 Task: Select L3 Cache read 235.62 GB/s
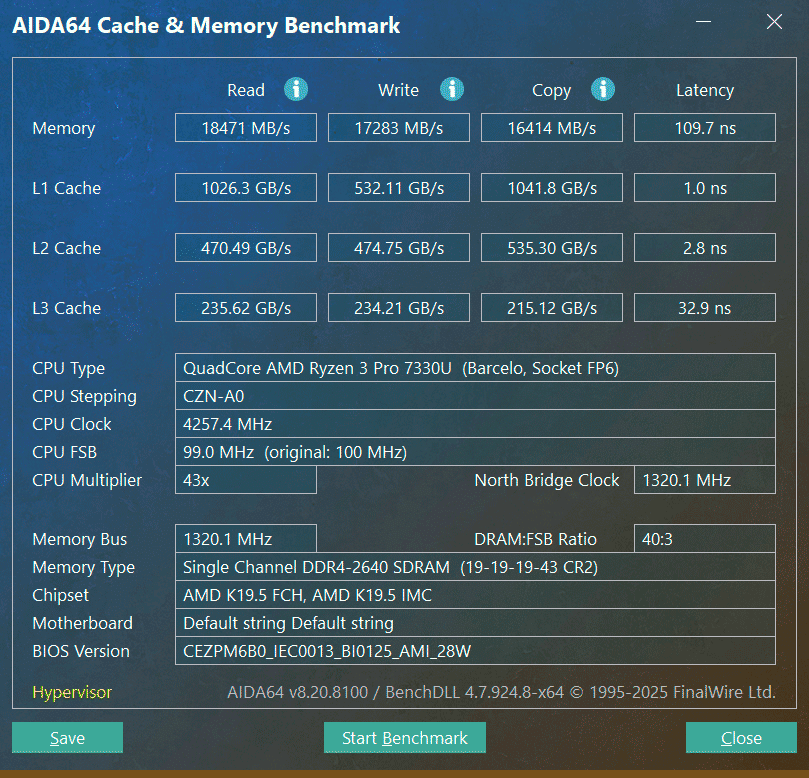pyautogui.click(x=246, y=307)
